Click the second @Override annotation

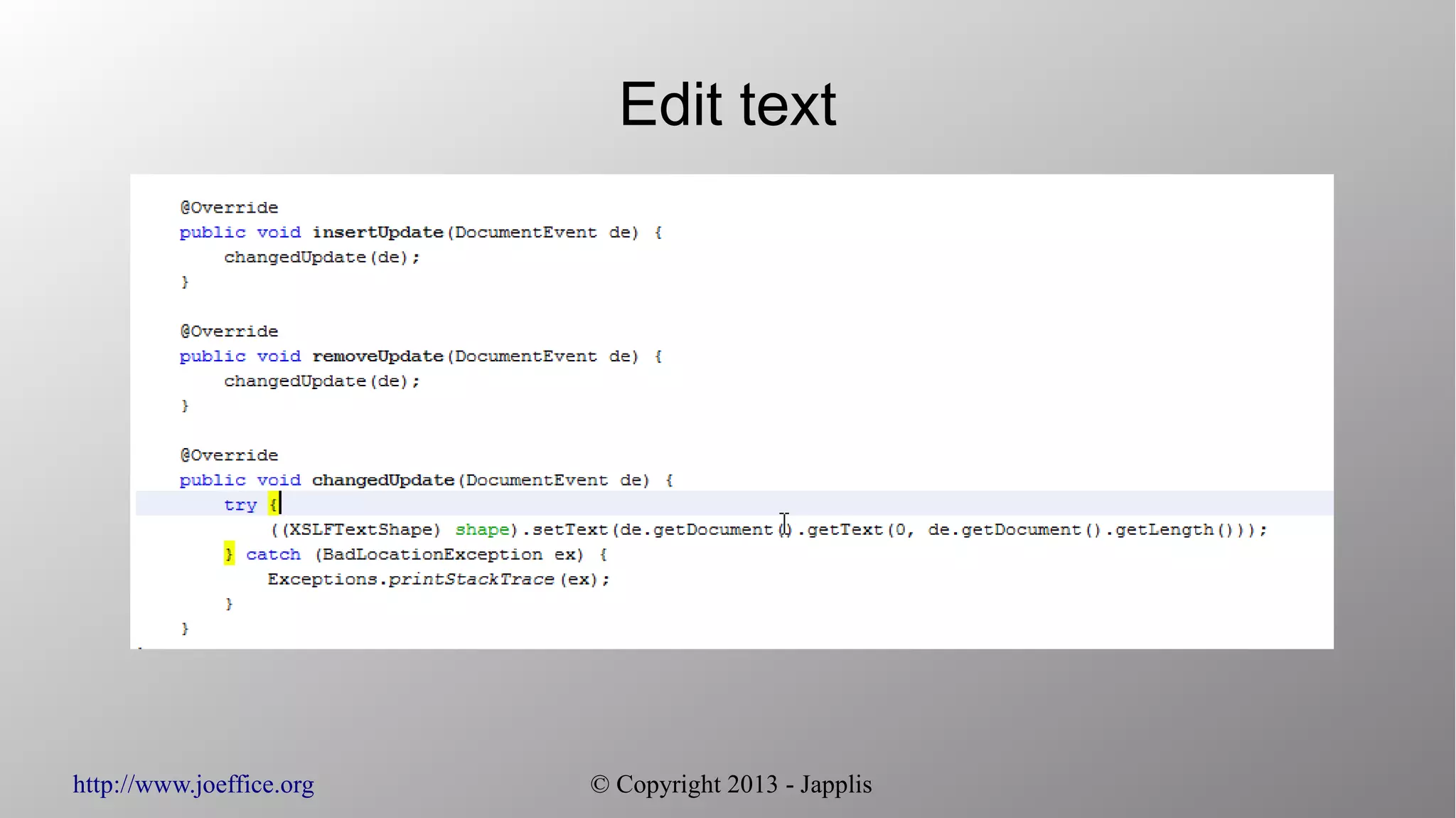[229, 331]
